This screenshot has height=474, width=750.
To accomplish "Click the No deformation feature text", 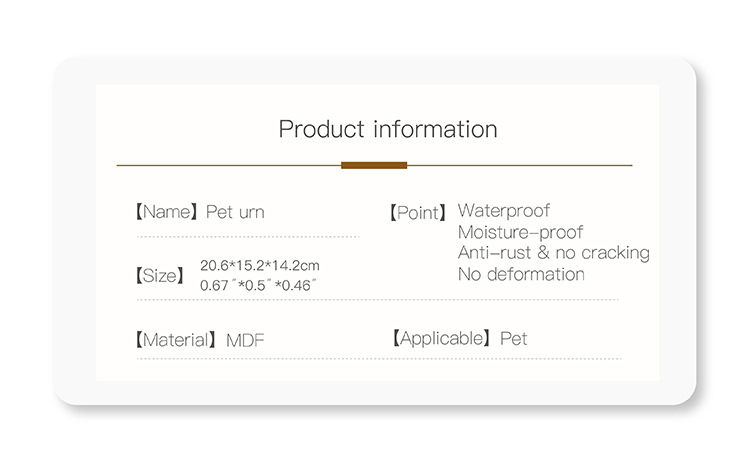I will [521, 274].
